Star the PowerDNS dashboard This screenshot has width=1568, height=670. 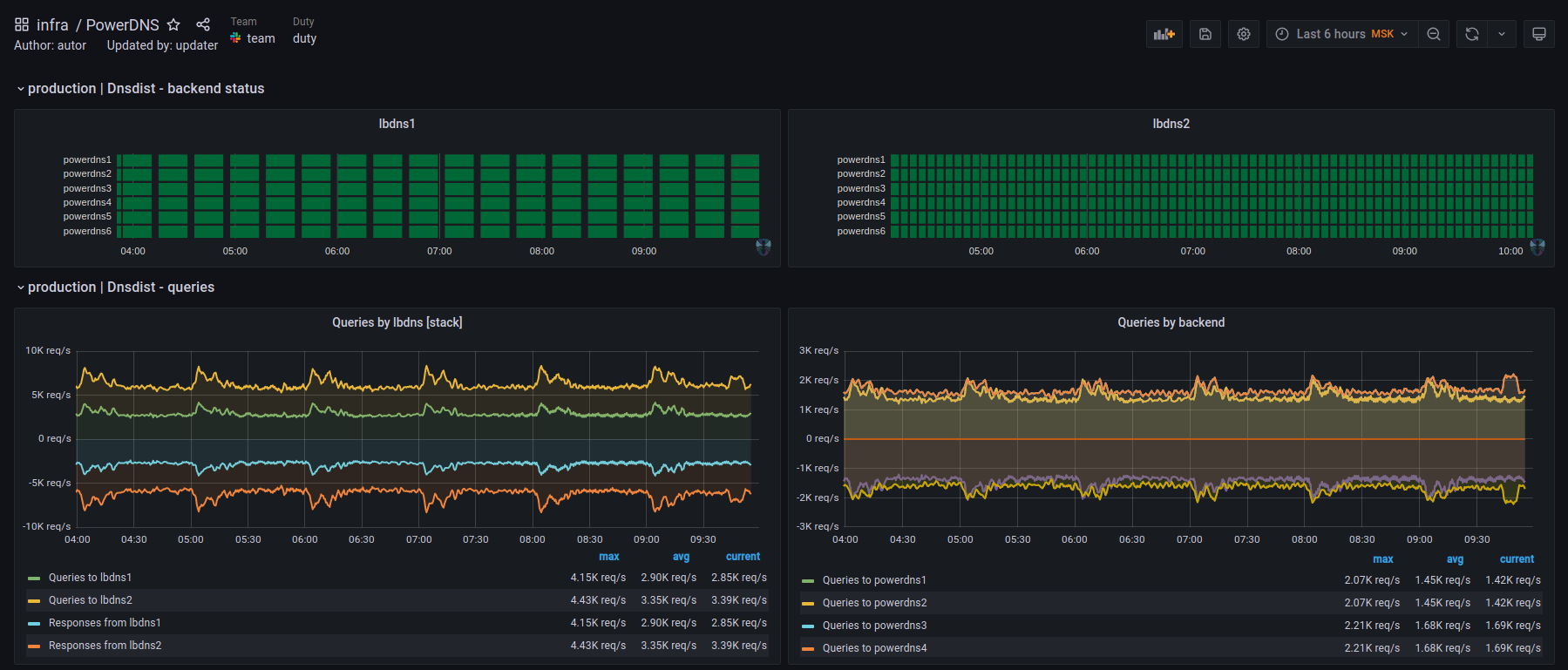[173, 24]
